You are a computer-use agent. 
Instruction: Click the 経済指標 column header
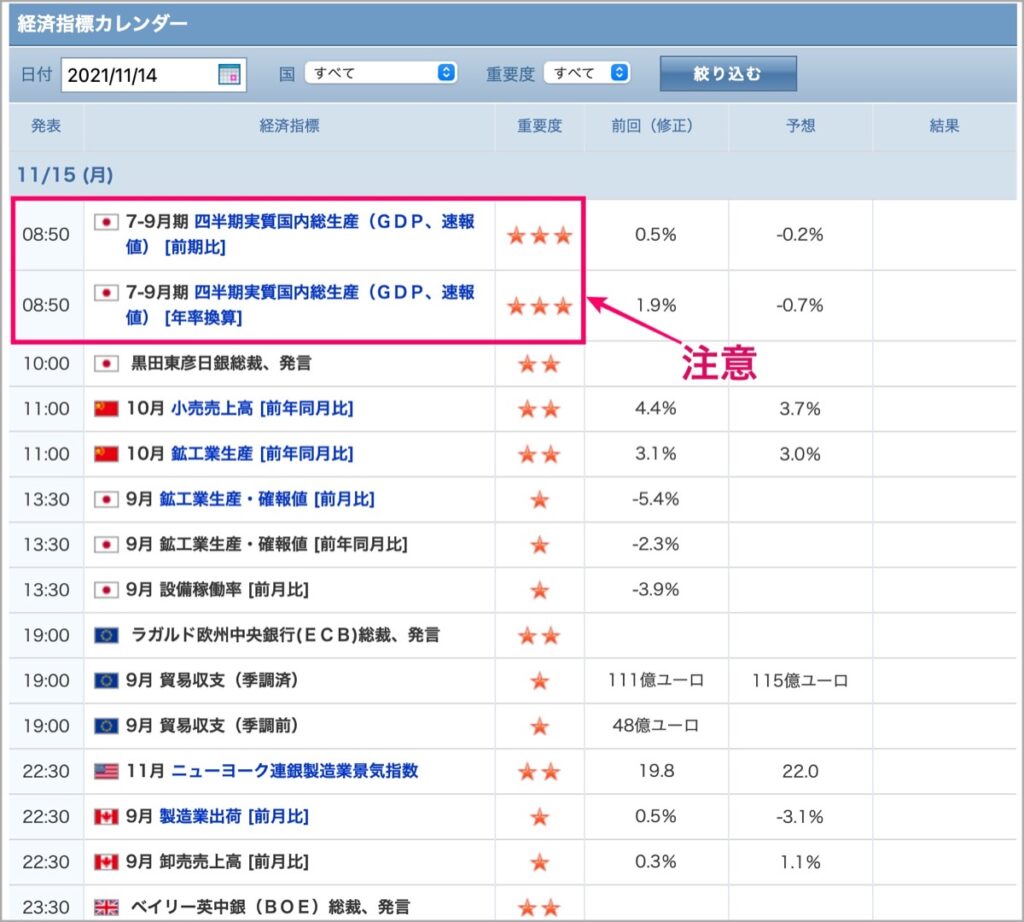click(289, 125)
